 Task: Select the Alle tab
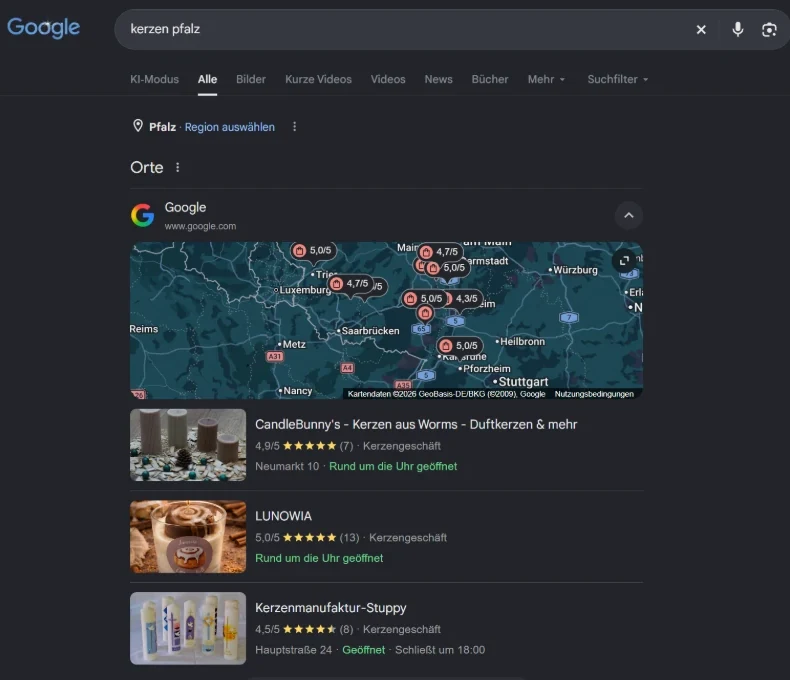(207, 80)
